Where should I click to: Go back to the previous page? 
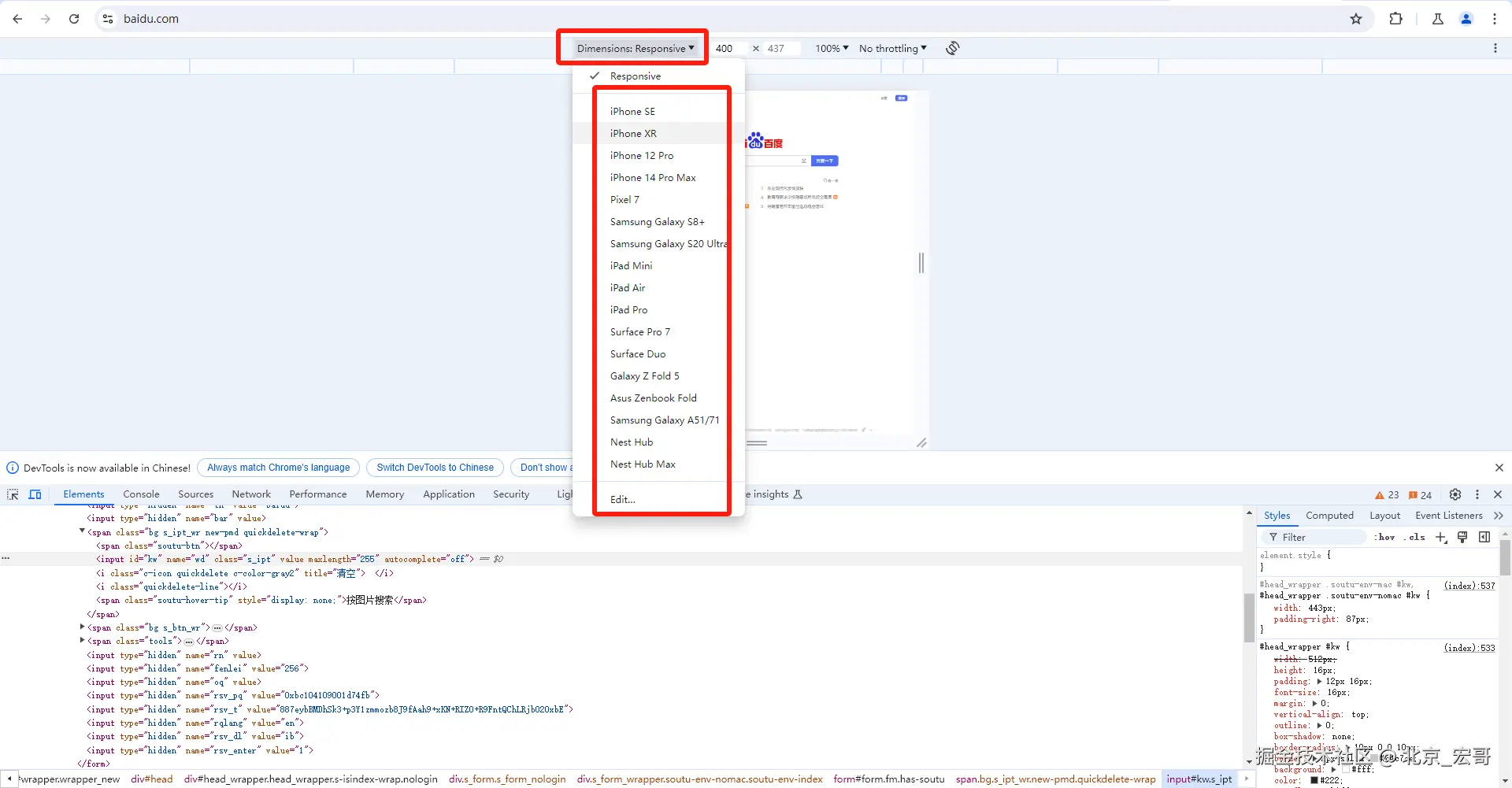(x=17, y=19)
